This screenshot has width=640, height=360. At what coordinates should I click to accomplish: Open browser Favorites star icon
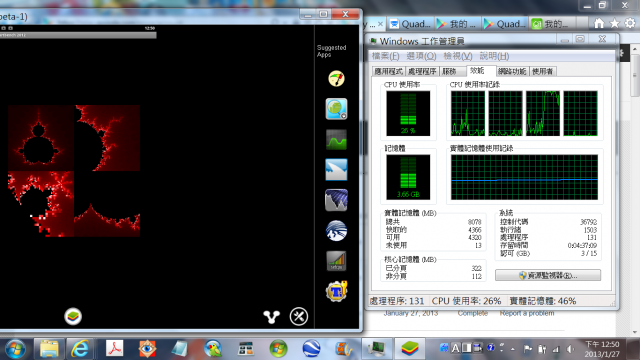point(614,23)
